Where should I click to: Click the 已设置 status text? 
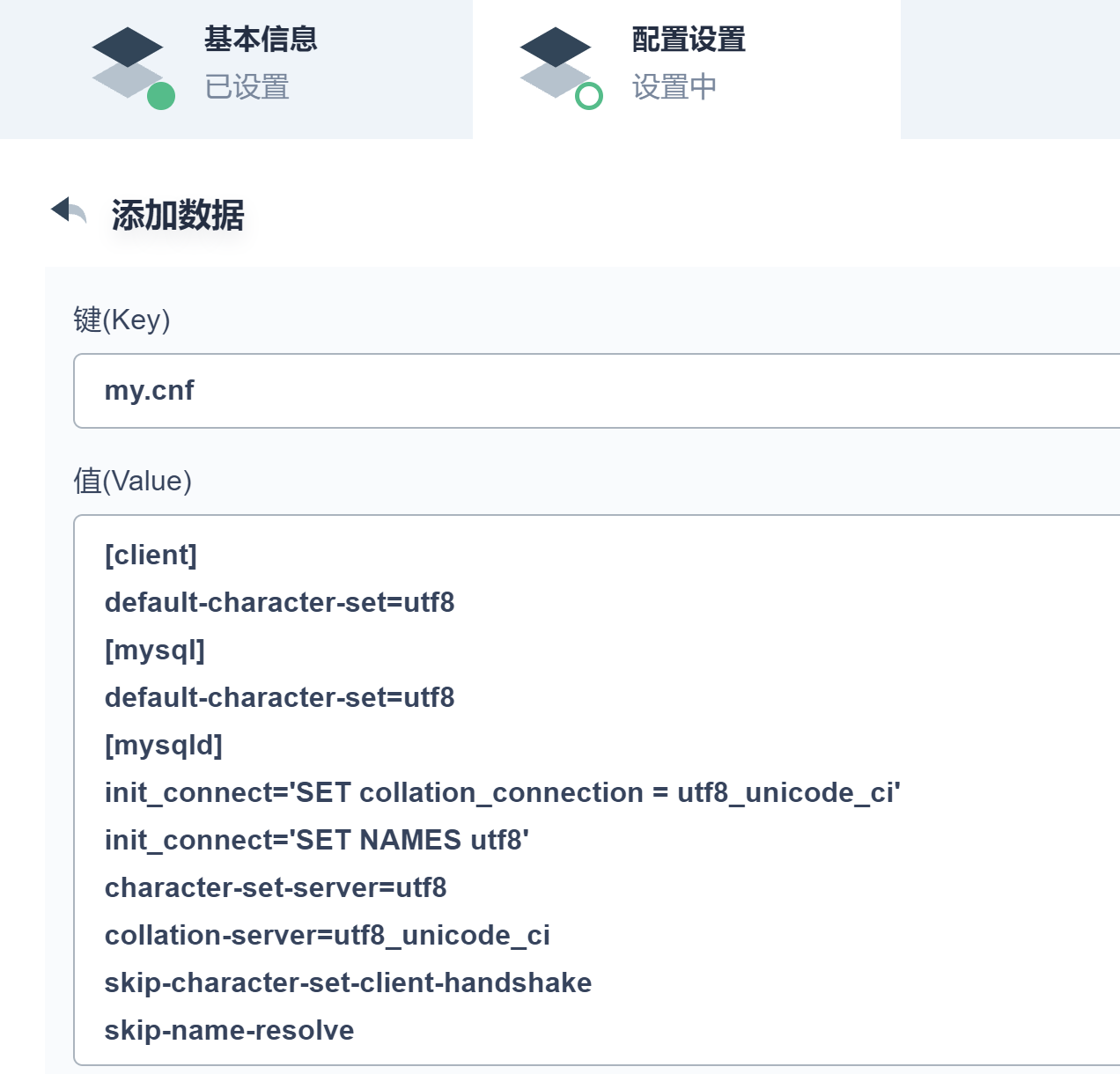click(247, 87)
